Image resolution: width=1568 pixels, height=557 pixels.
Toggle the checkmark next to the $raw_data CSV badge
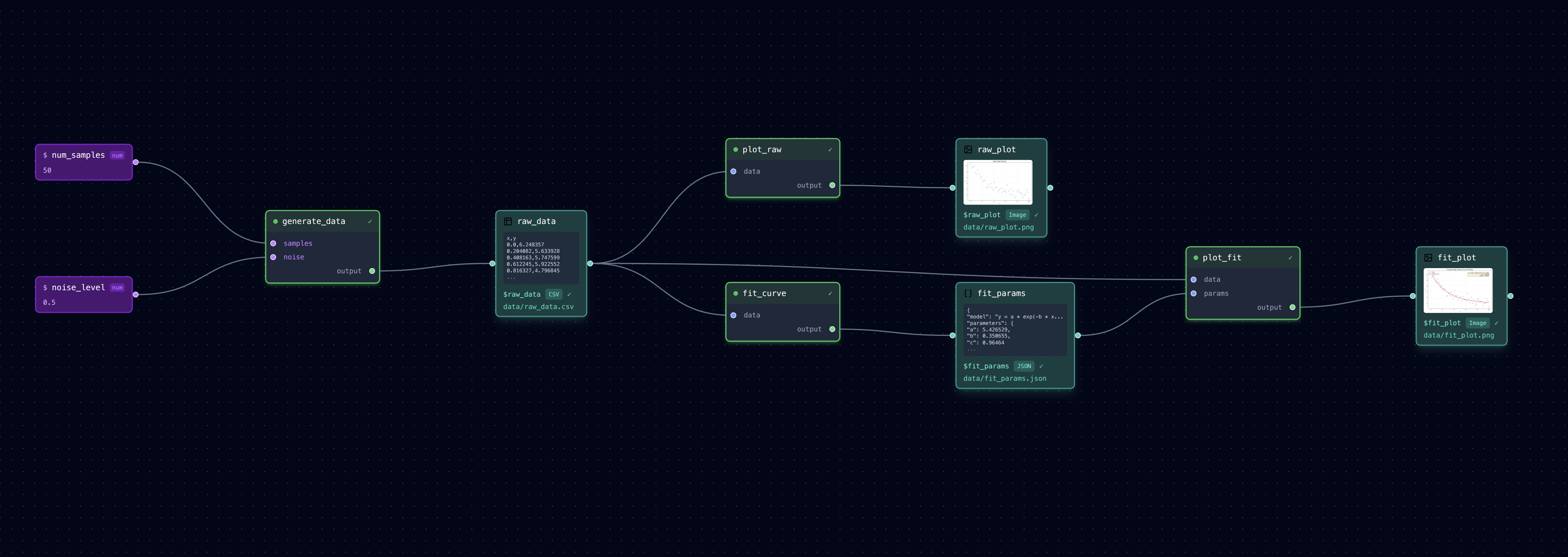(x=570, y=294)
